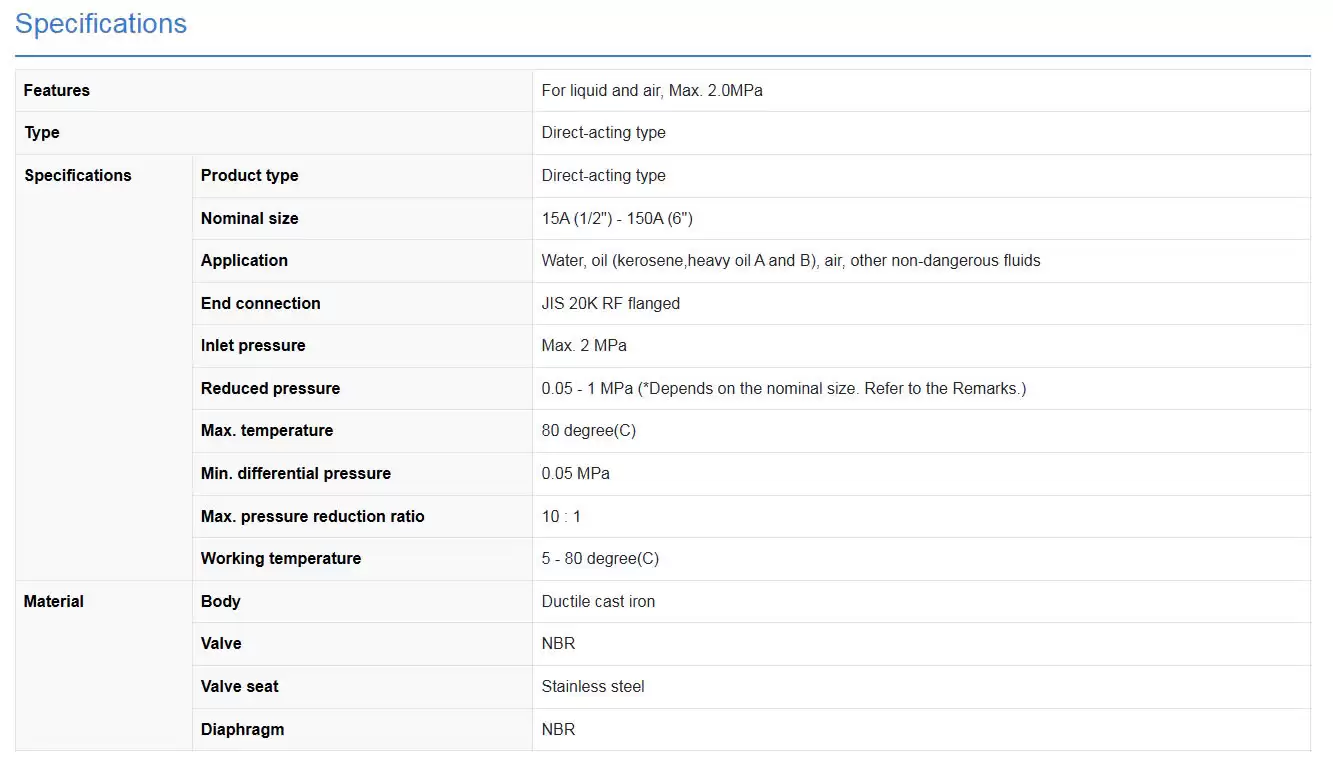Select the Reduced pressure label
Image resolution: width=1333 pixels, height=765 pixels.
pyautogui.click(x=270, y=388)
